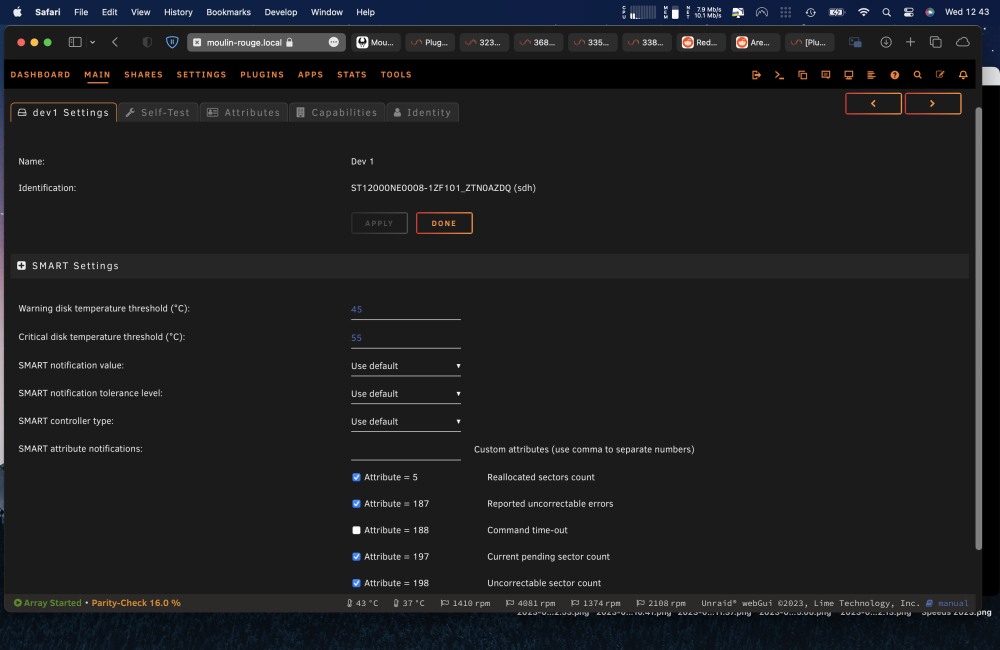Open the feedback speech-bubble icon

pos(825,75)
